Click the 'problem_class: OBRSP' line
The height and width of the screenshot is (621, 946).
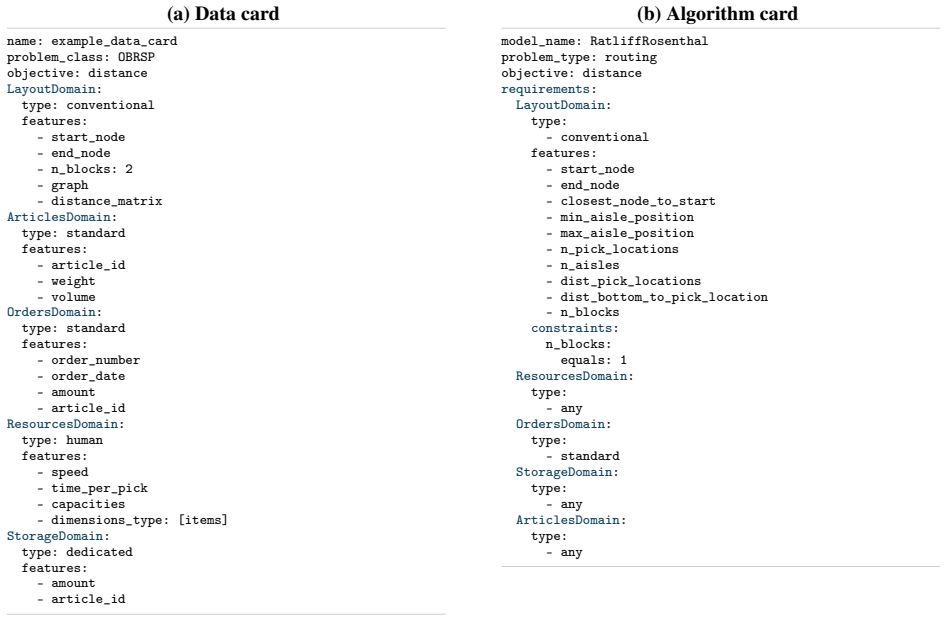click(x=81, y=57)
